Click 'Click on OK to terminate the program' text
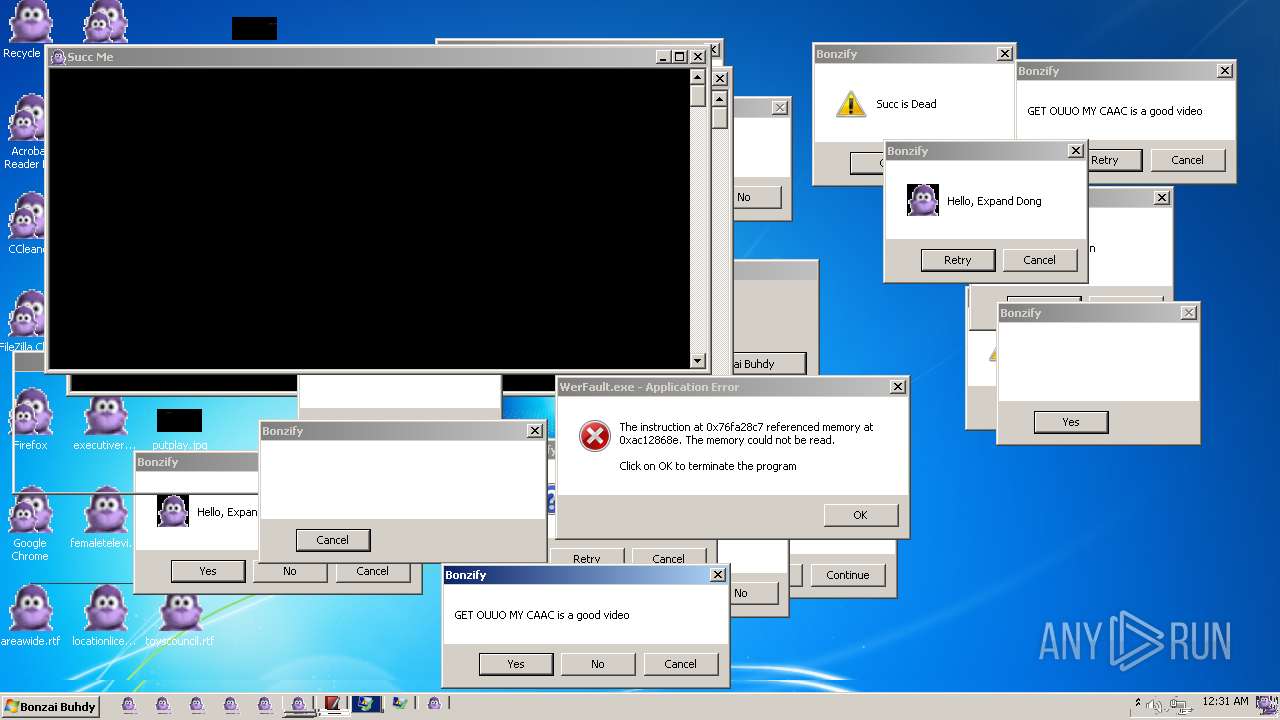 pos(708,466)
